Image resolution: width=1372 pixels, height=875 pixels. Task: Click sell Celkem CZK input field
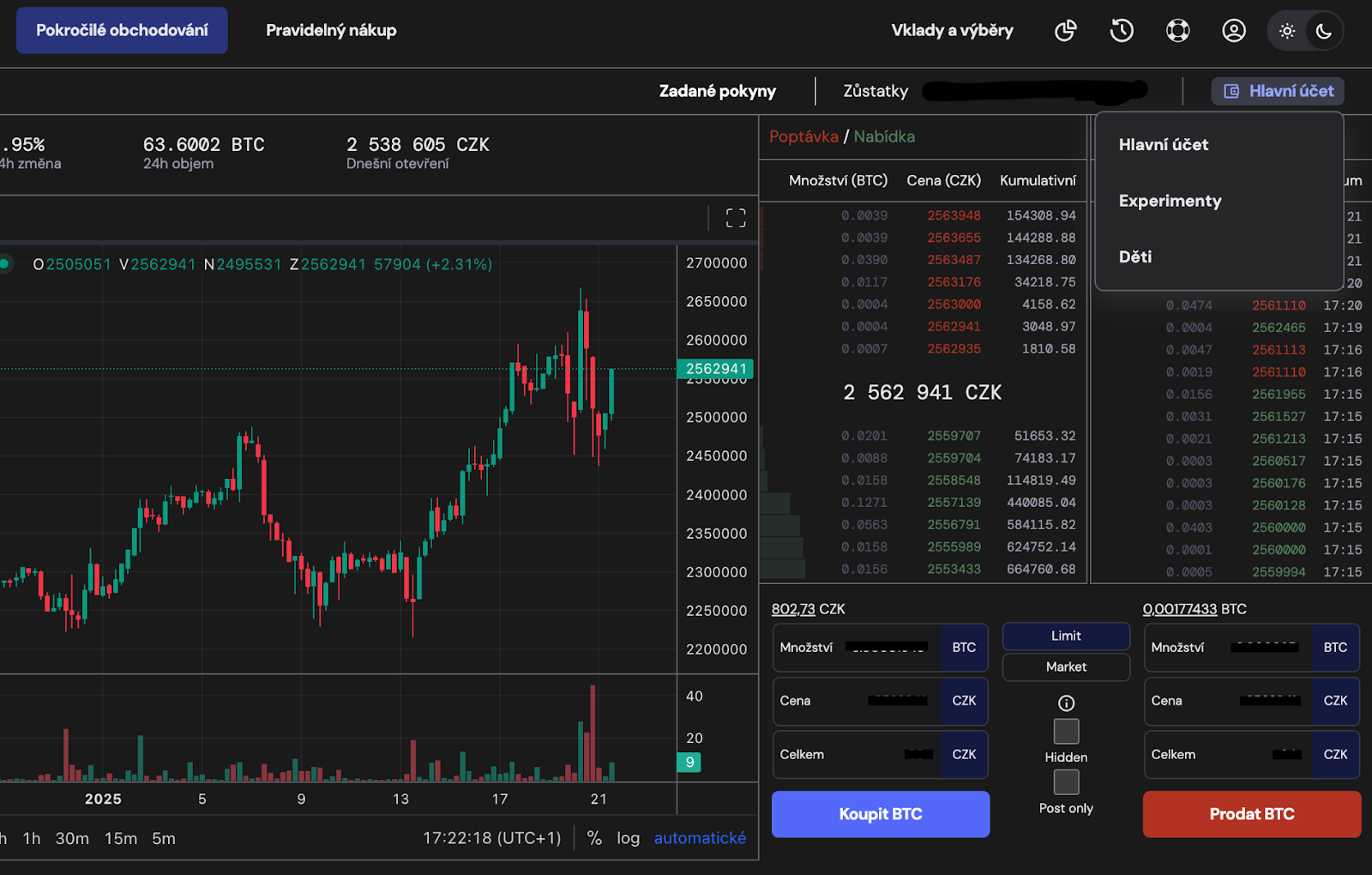[1252, 755]
